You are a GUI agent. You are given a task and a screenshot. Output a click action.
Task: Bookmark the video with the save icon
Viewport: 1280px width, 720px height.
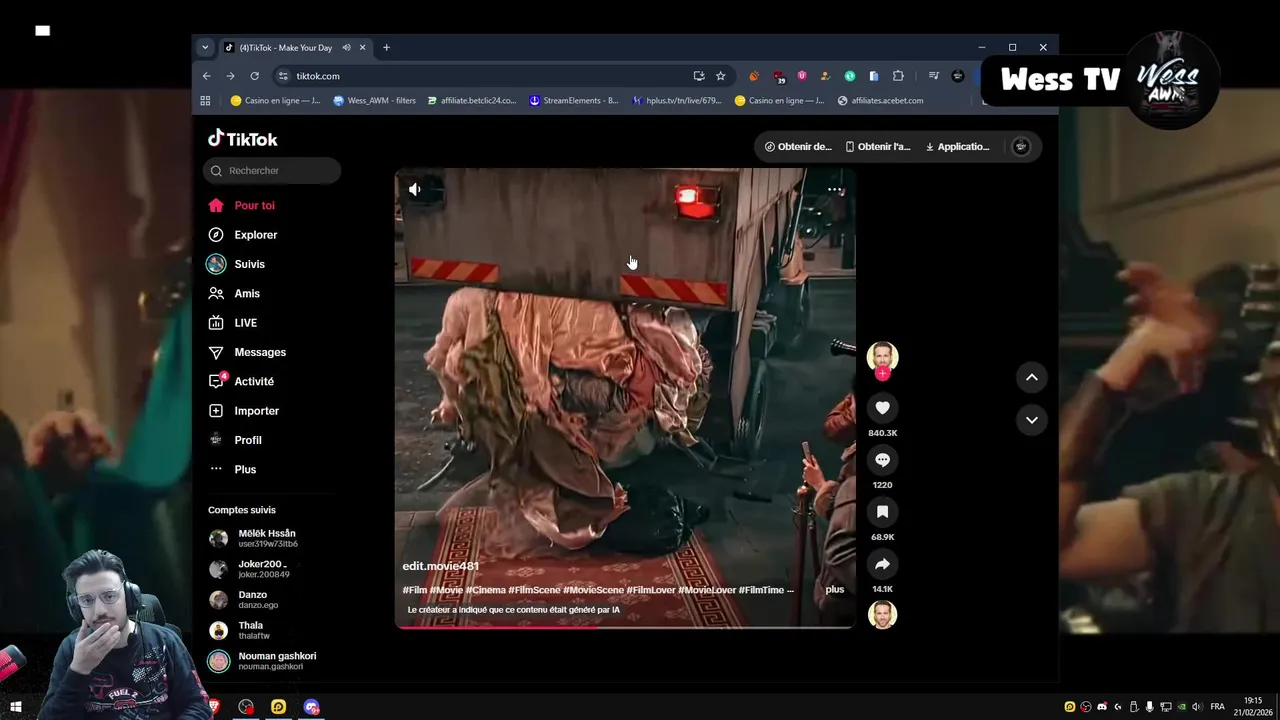[882, 512]
